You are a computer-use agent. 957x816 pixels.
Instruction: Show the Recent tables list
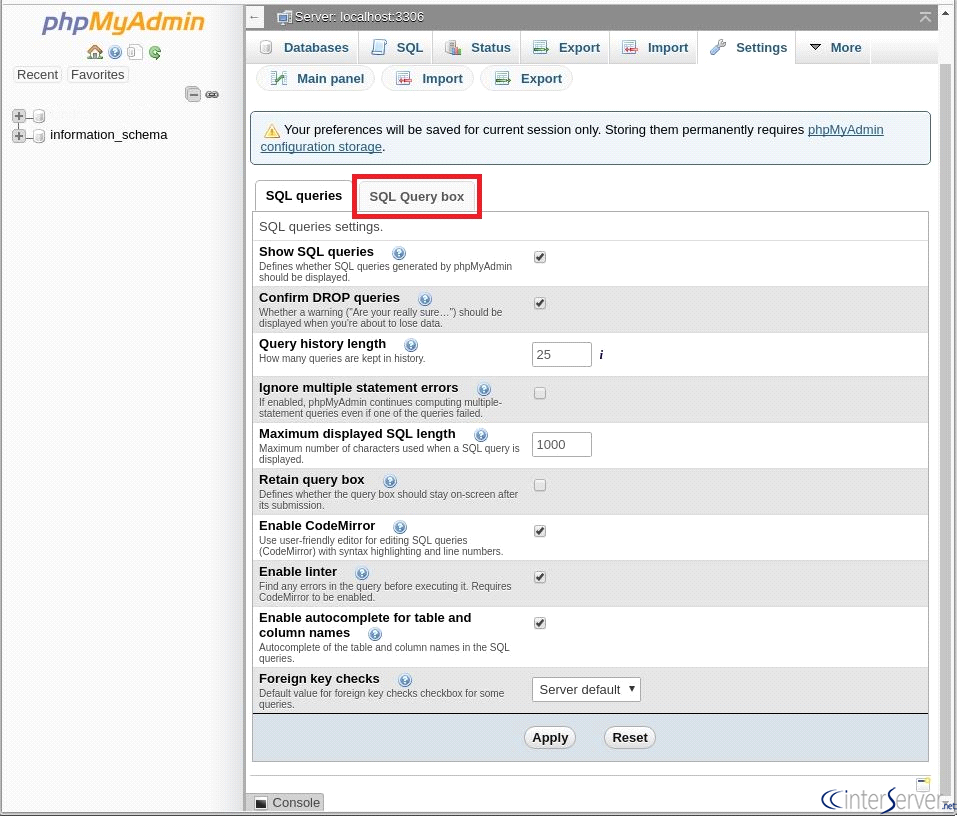tap(37, 74)
